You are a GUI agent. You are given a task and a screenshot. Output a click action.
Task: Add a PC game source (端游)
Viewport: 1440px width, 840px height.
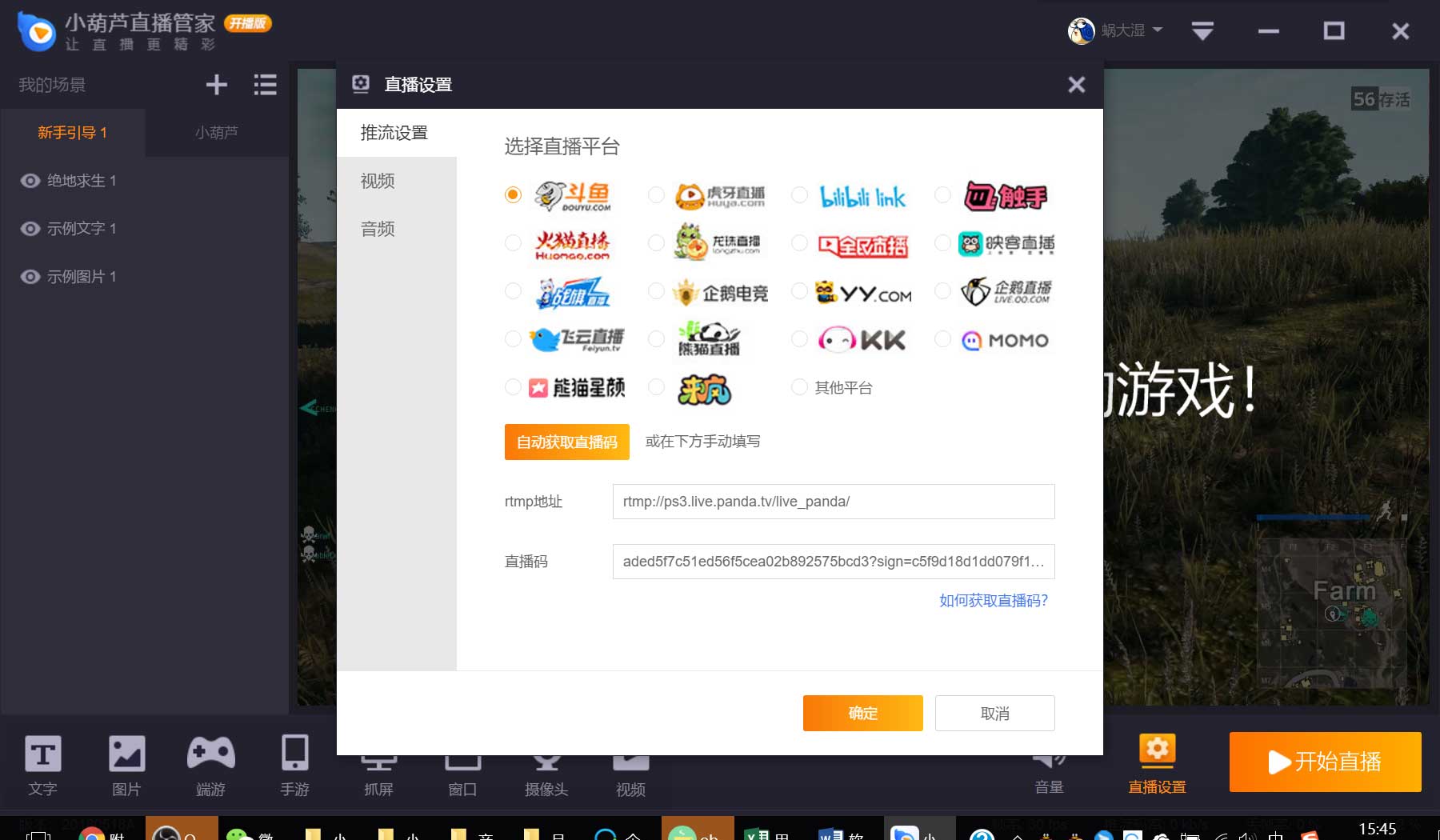(210, 766)
